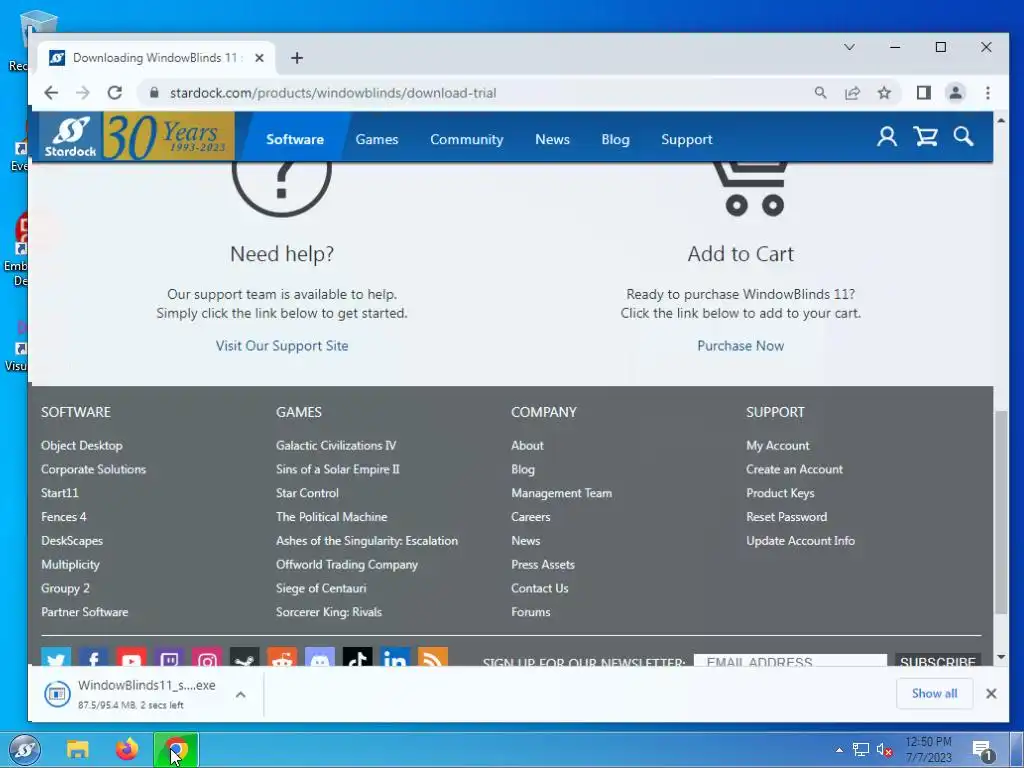The image size is (1024, 768).
Task: Click the Instagram social icon
Action: (x=207, y=657)
